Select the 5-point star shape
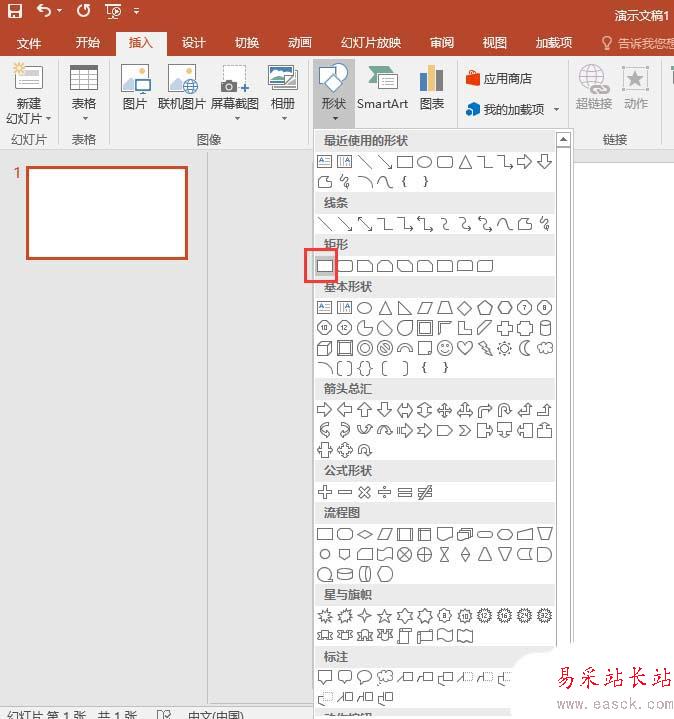This screenshot has width=674, height=719. [x=384, y=615]
